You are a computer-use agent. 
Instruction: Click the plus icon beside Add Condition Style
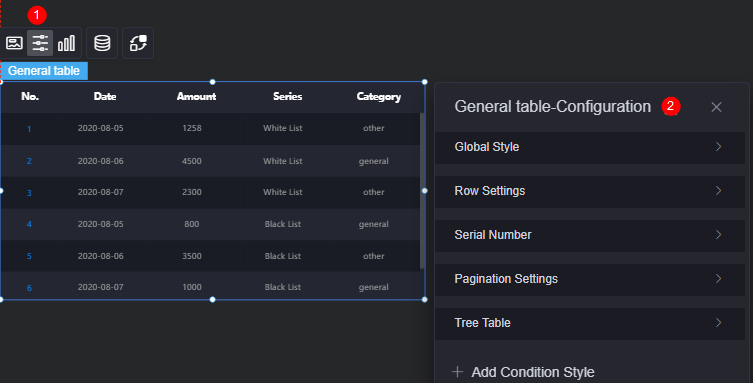[x=458, y=371]
